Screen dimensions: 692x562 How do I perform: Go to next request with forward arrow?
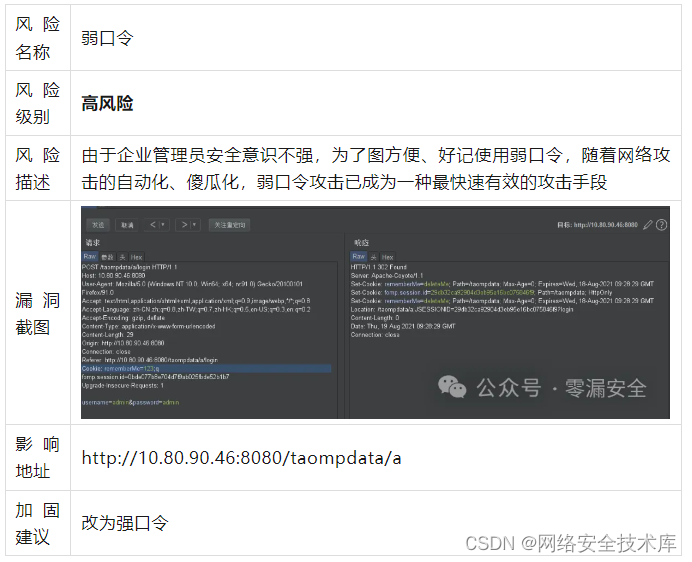[184, 225]
